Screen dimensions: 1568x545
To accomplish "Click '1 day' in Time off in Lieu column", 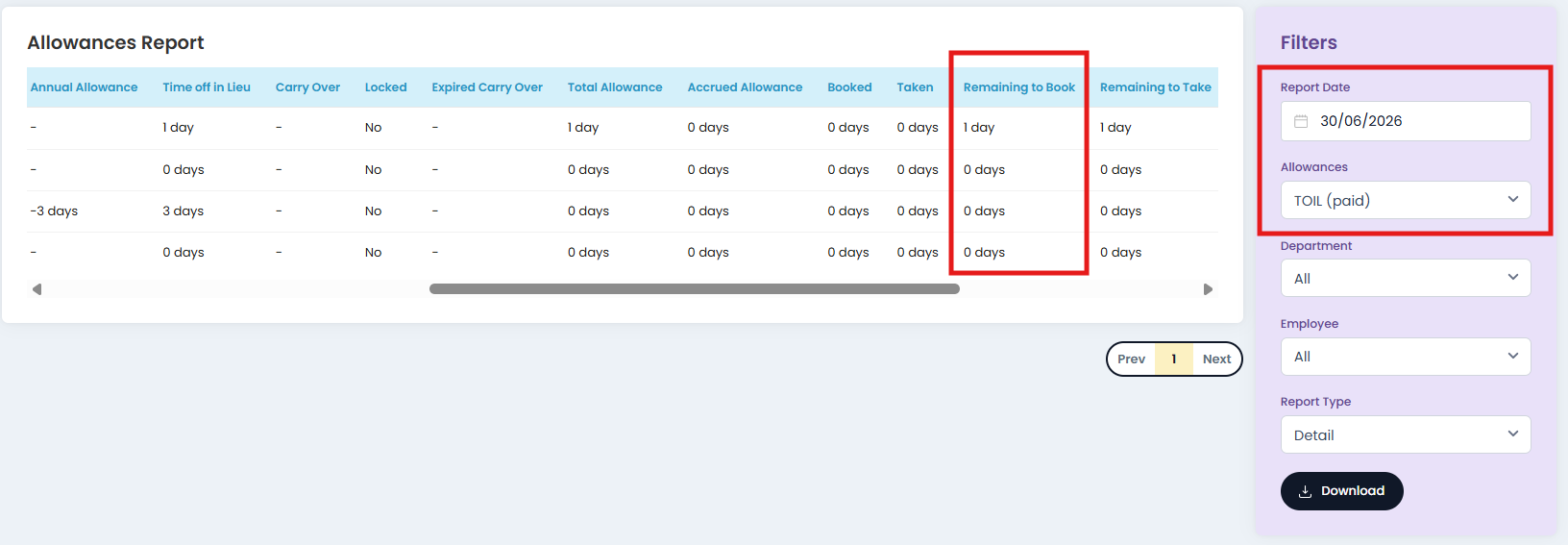I will pos(178,128).
